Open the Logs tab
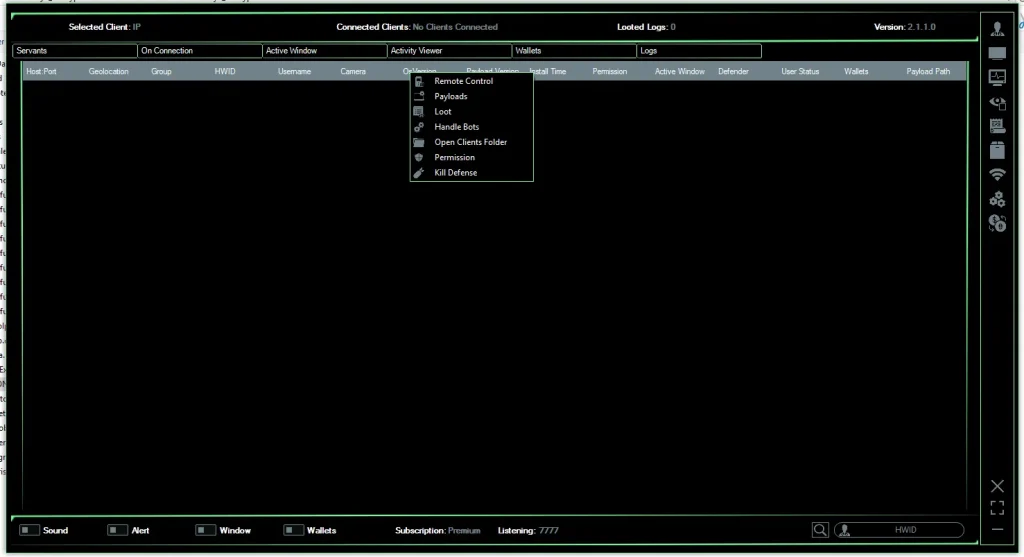Viewport: 1024px width, 557px height. point(698,51)
